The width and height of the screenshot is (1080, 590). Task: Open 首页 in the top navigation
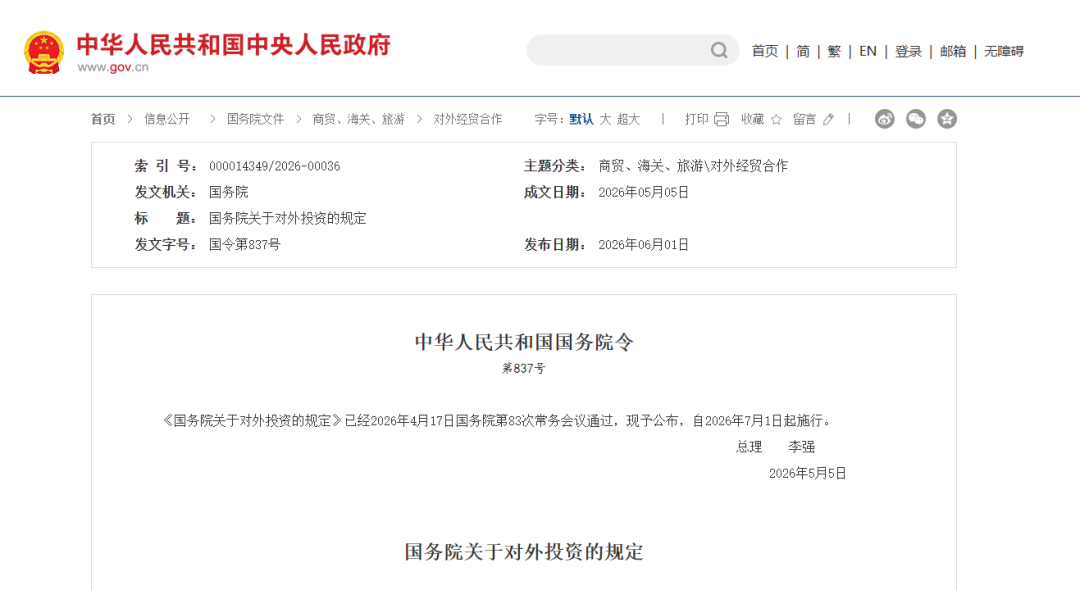click(x=765, y=51)
